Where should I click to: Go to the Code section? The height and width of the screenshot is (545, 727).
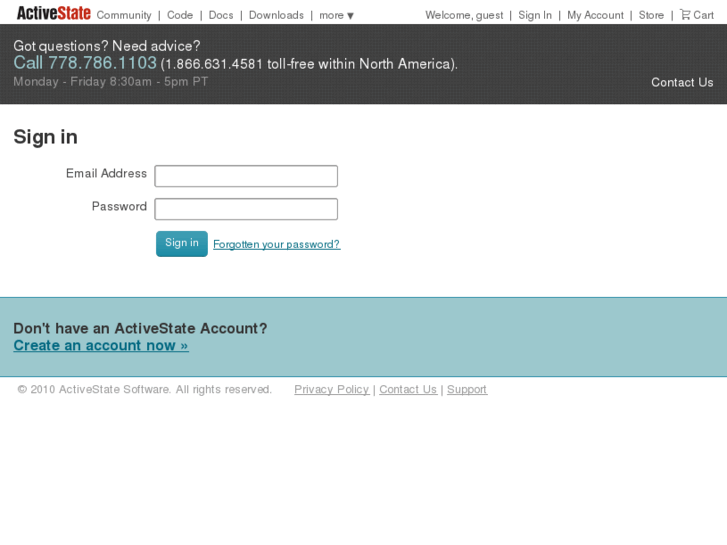click(180, 15)
